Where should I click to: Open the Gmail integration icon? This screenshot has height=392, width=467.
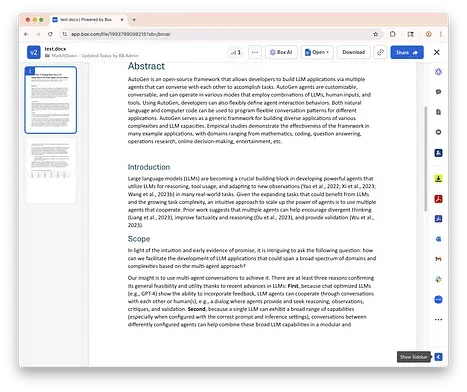[438, 259]
